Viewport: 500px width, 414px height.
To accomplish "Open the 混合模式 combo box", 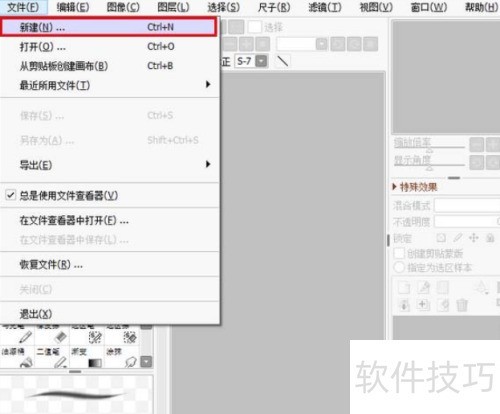I will tap(467, 205).
